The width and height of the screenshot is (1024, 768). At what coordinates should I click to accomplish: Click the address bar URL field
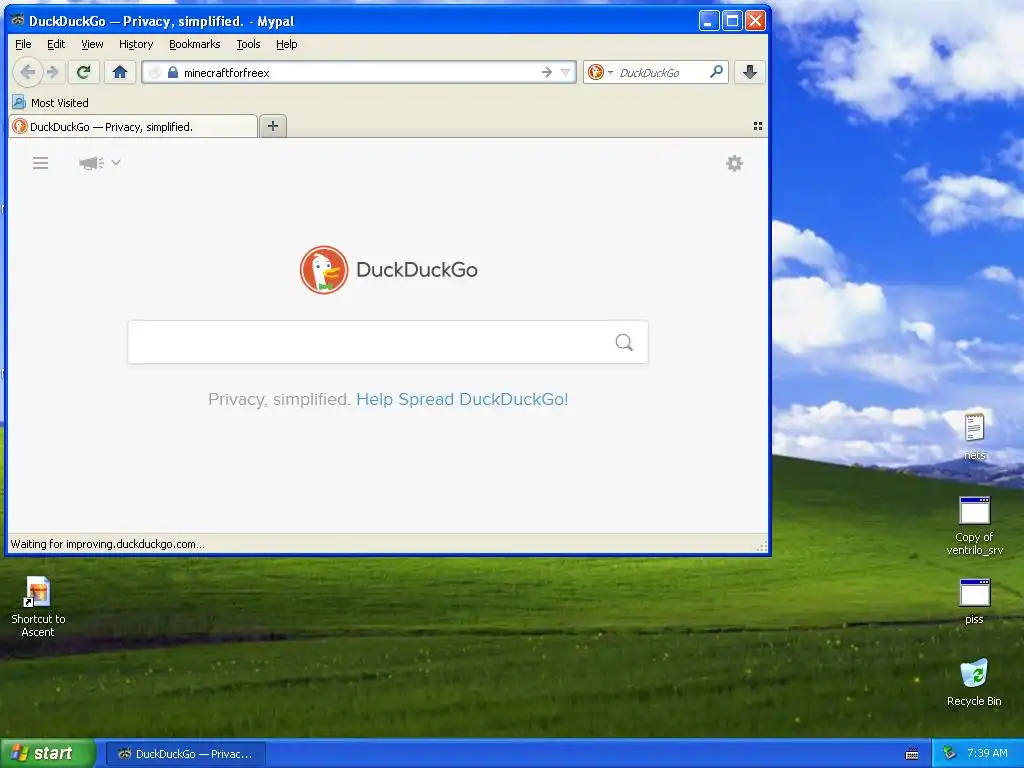click(x=359, y=72)
